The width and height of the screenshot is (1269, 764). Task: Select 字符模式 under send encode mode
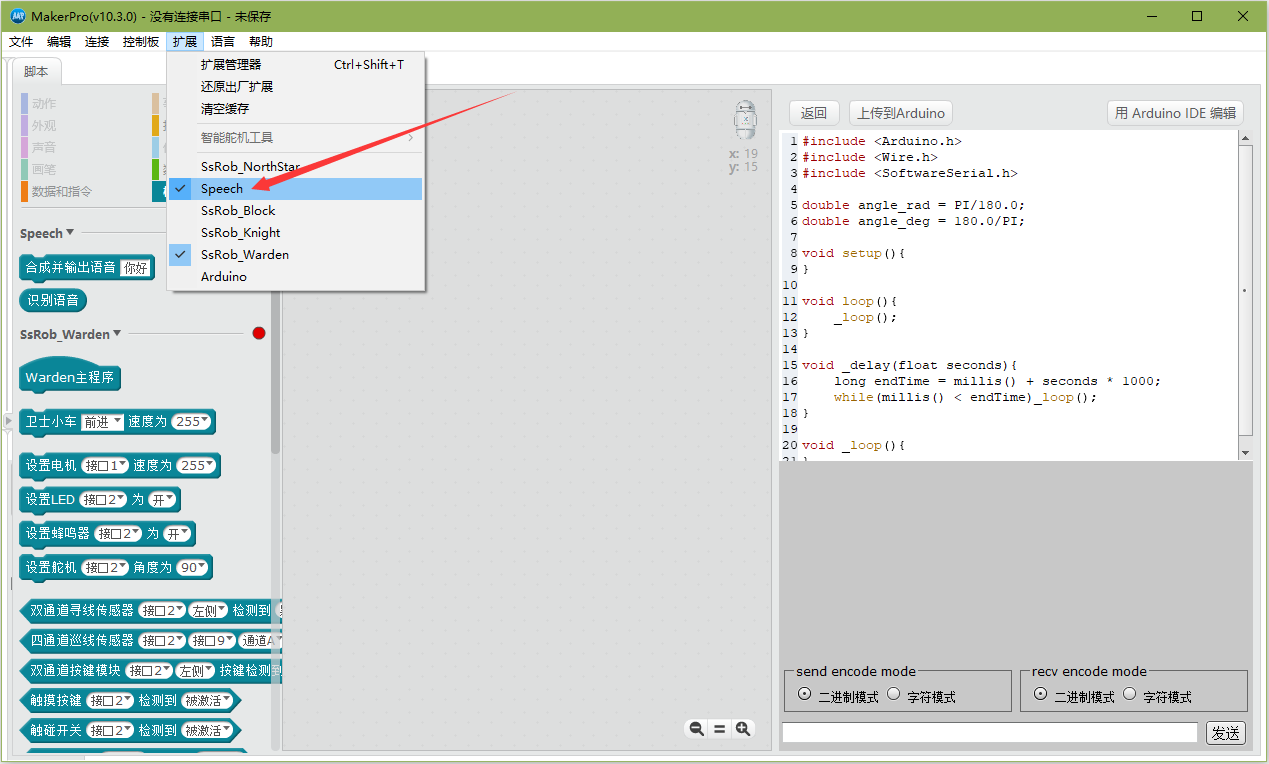(x=894, y=695)
